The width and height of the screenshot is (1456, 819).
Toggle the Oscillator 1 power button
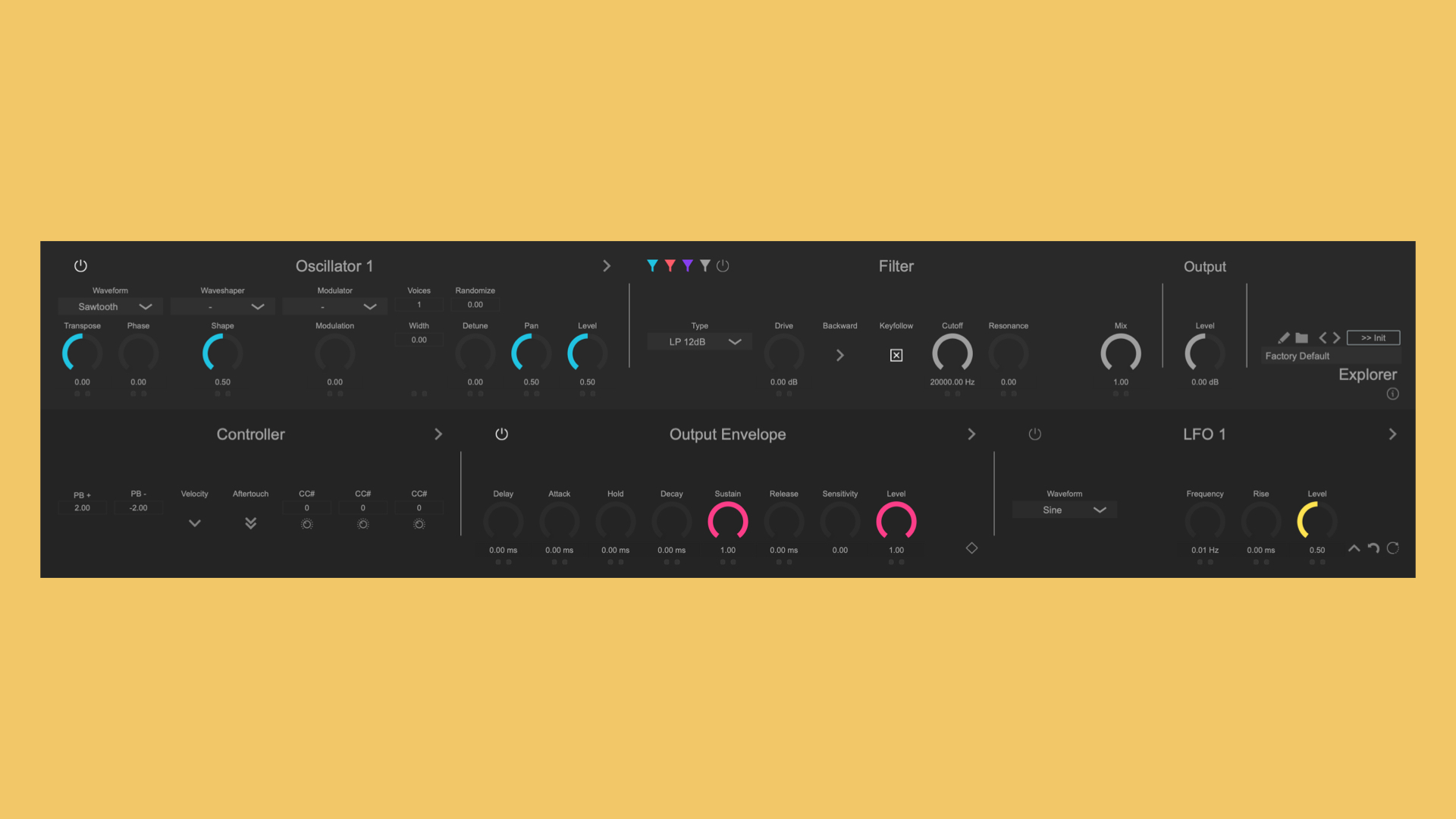pos(80,265)
